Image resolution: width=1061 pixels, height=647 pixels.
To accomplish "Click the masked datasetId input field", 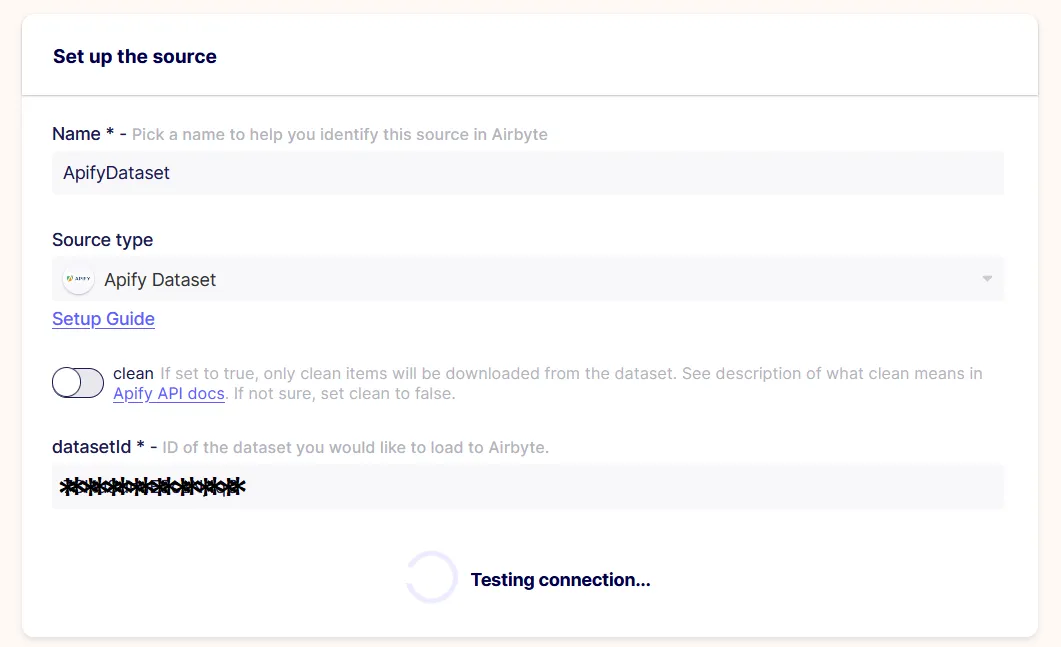I will point(528,487).
